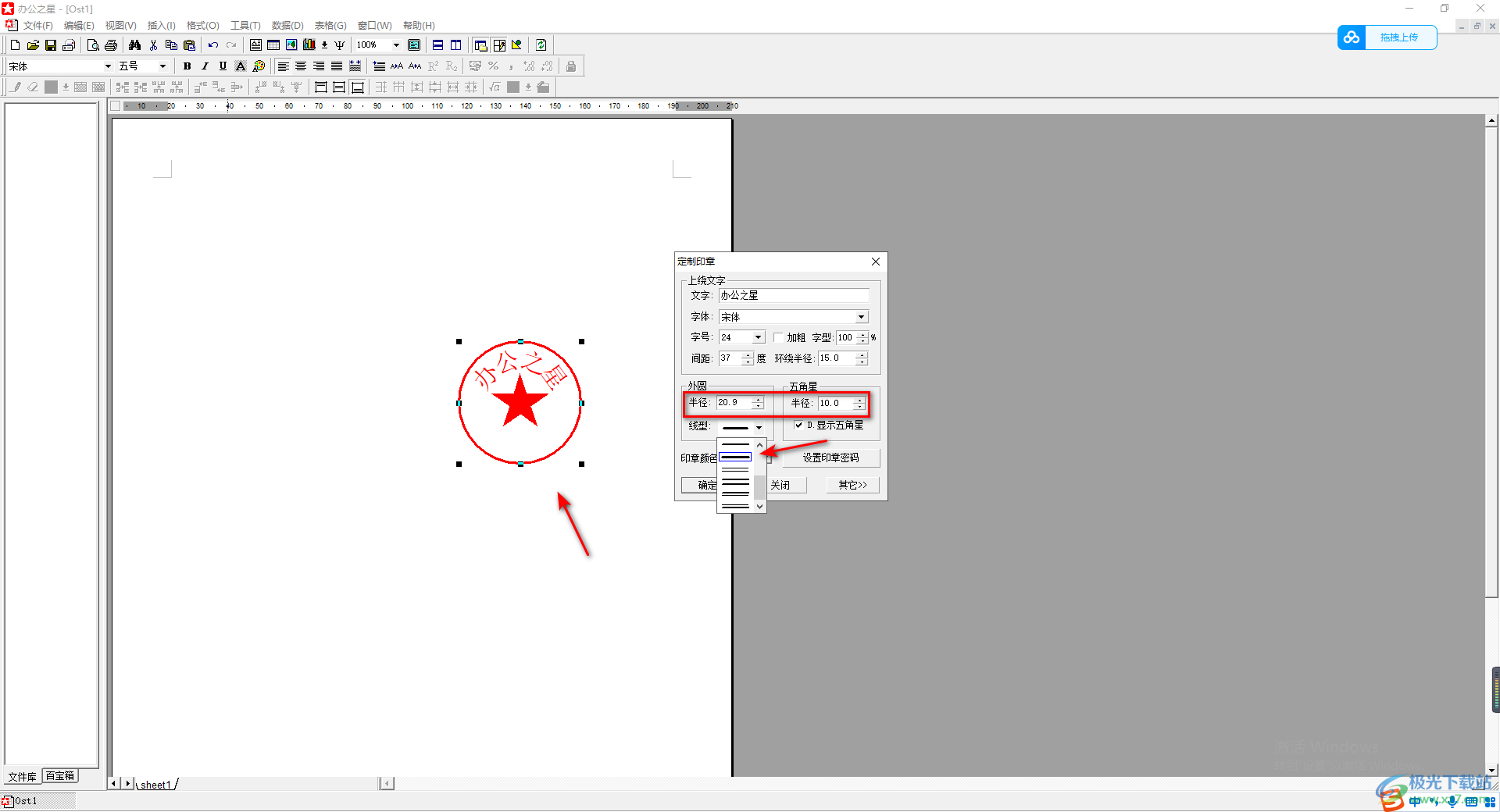The width and height of the screenshot is (1500, 812).
Task: Justify text alignment
Action: [x=337, y=66]
